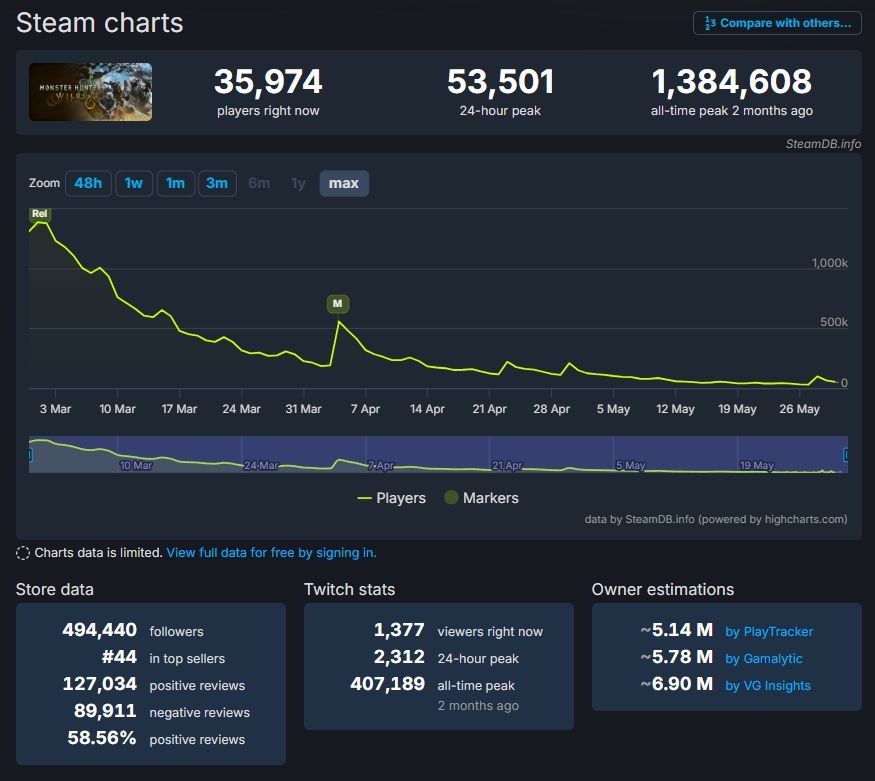This screenshot has height=781, width=875.
Task: Open the by PlayTracker link
Action: (x=769, y=631)
